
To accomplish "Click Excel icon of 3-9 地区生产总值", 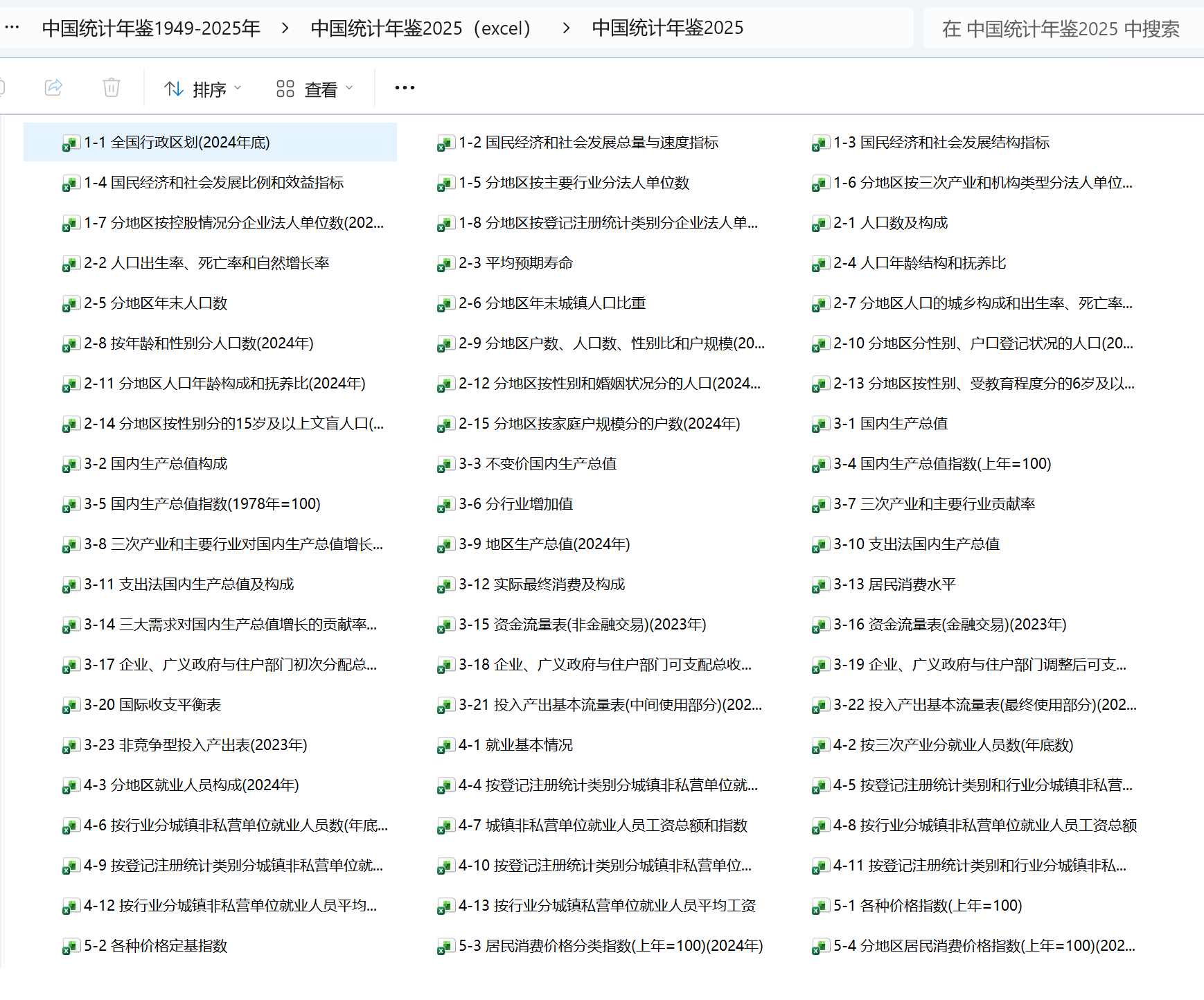I will (x=445, y=545).
